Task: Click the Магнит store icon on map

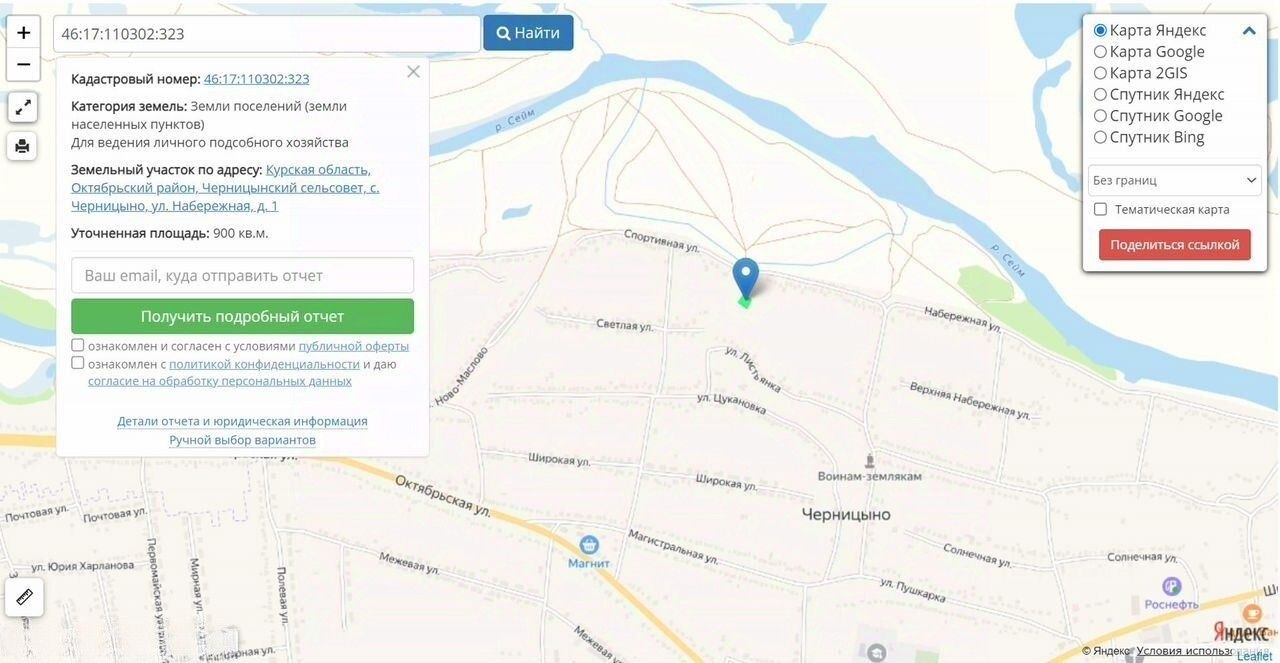Action: click(589, 544)
